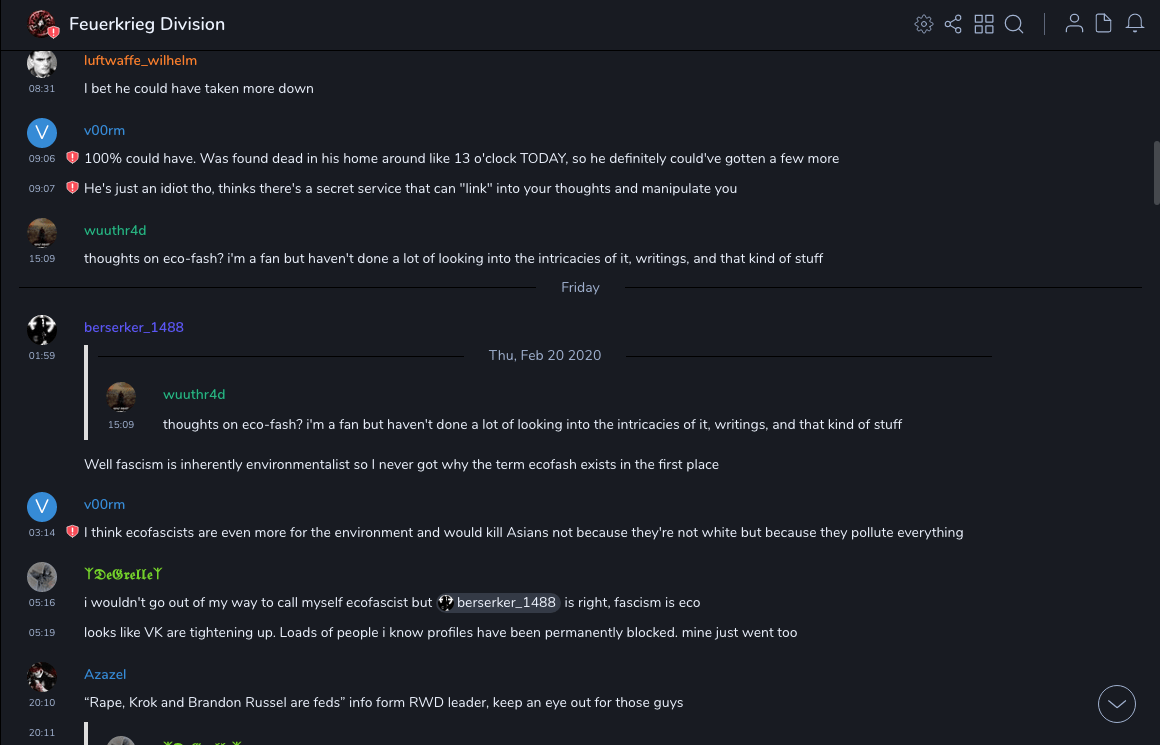Click the red flag on 09:06 message

point(72,158)
